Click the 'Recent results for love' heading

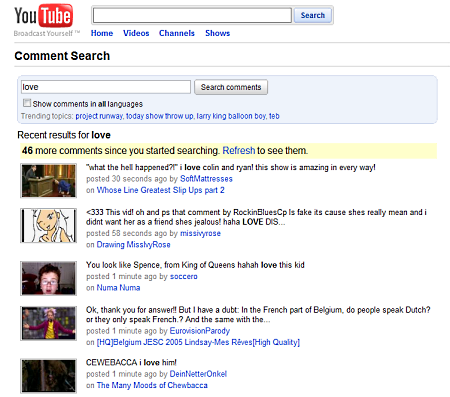64,135
